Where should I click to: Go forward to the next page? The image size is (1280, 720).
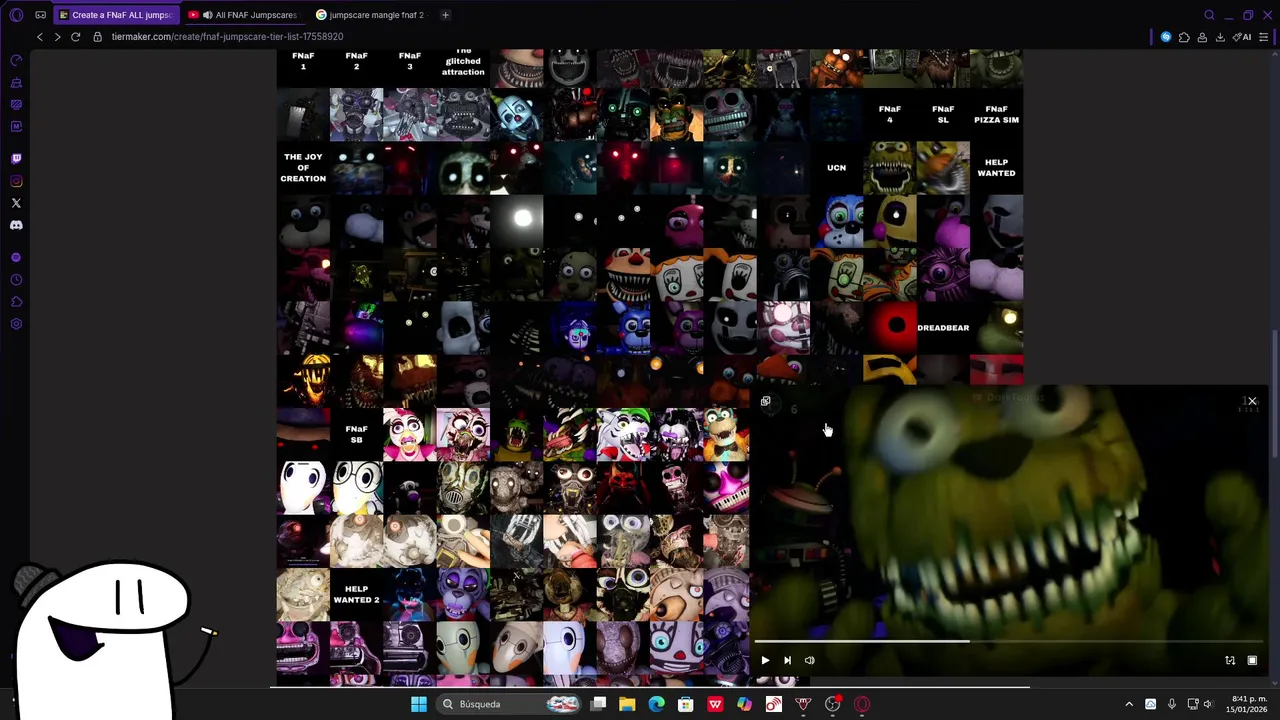point(57,37)
